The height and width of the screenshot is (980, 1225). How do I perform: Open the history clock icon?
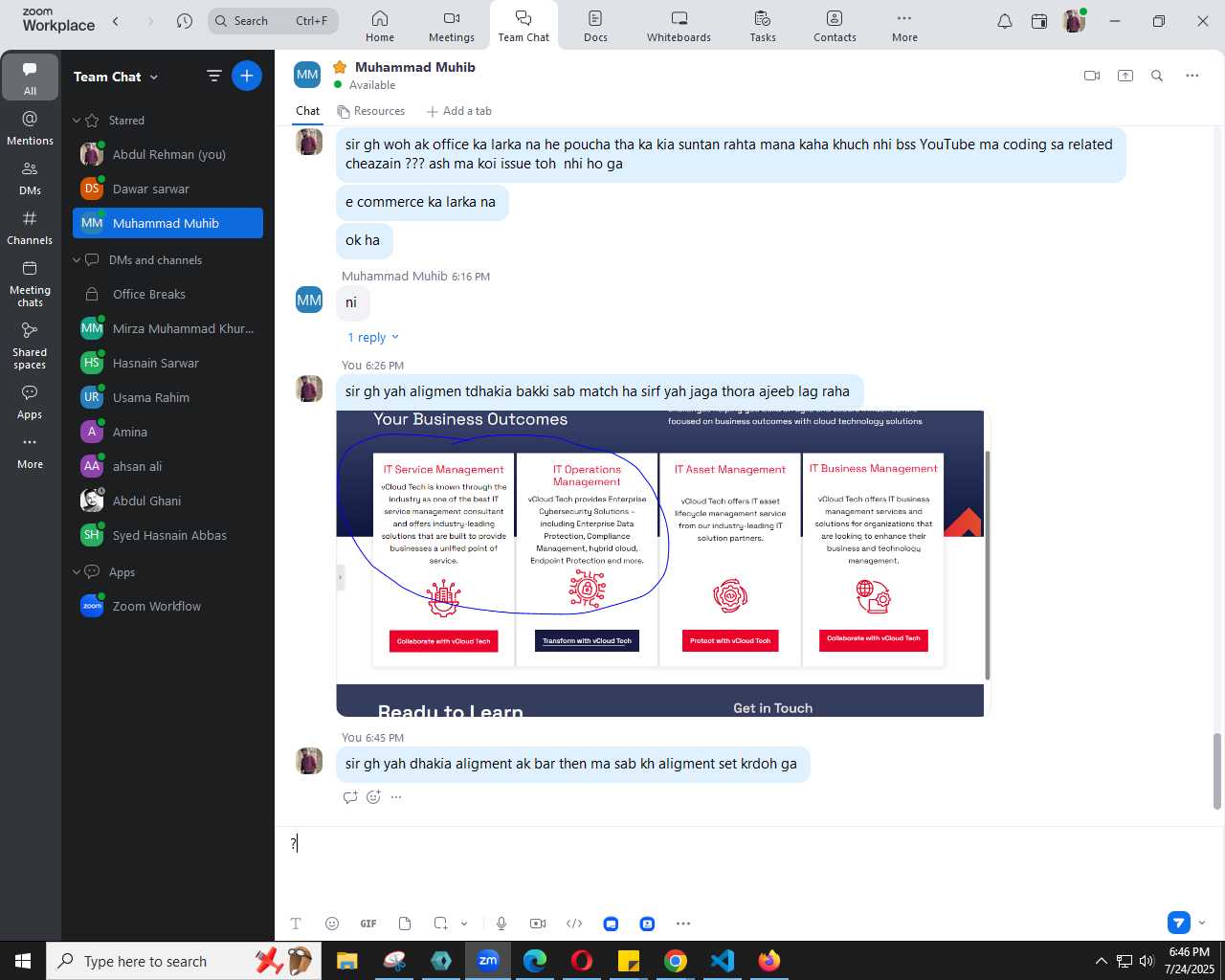[185, 21]
